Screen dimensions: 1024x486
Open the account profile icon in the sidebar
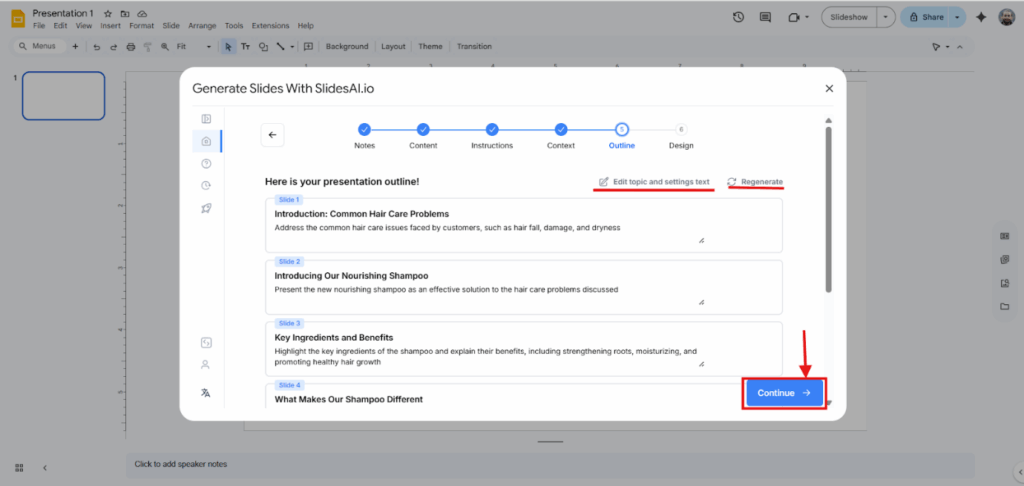point(205,365)
